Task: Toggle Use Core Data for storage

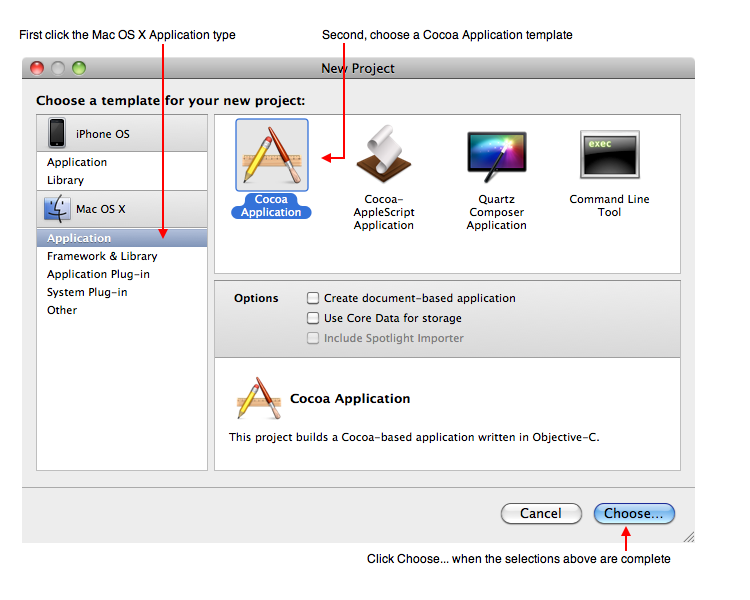Action: 314,318
